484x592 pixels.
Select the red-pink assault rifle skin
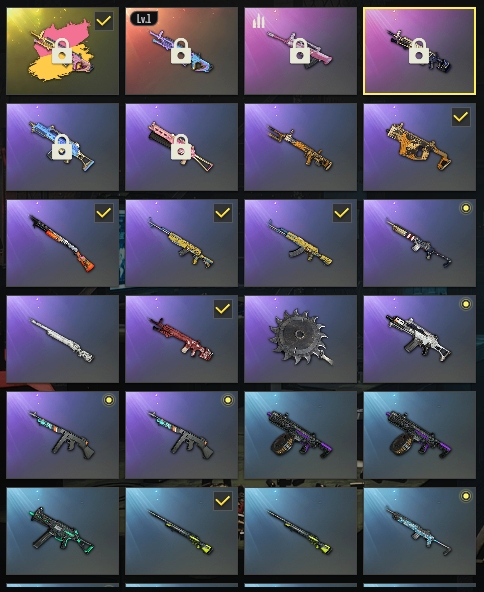click(x=181, y=339)
